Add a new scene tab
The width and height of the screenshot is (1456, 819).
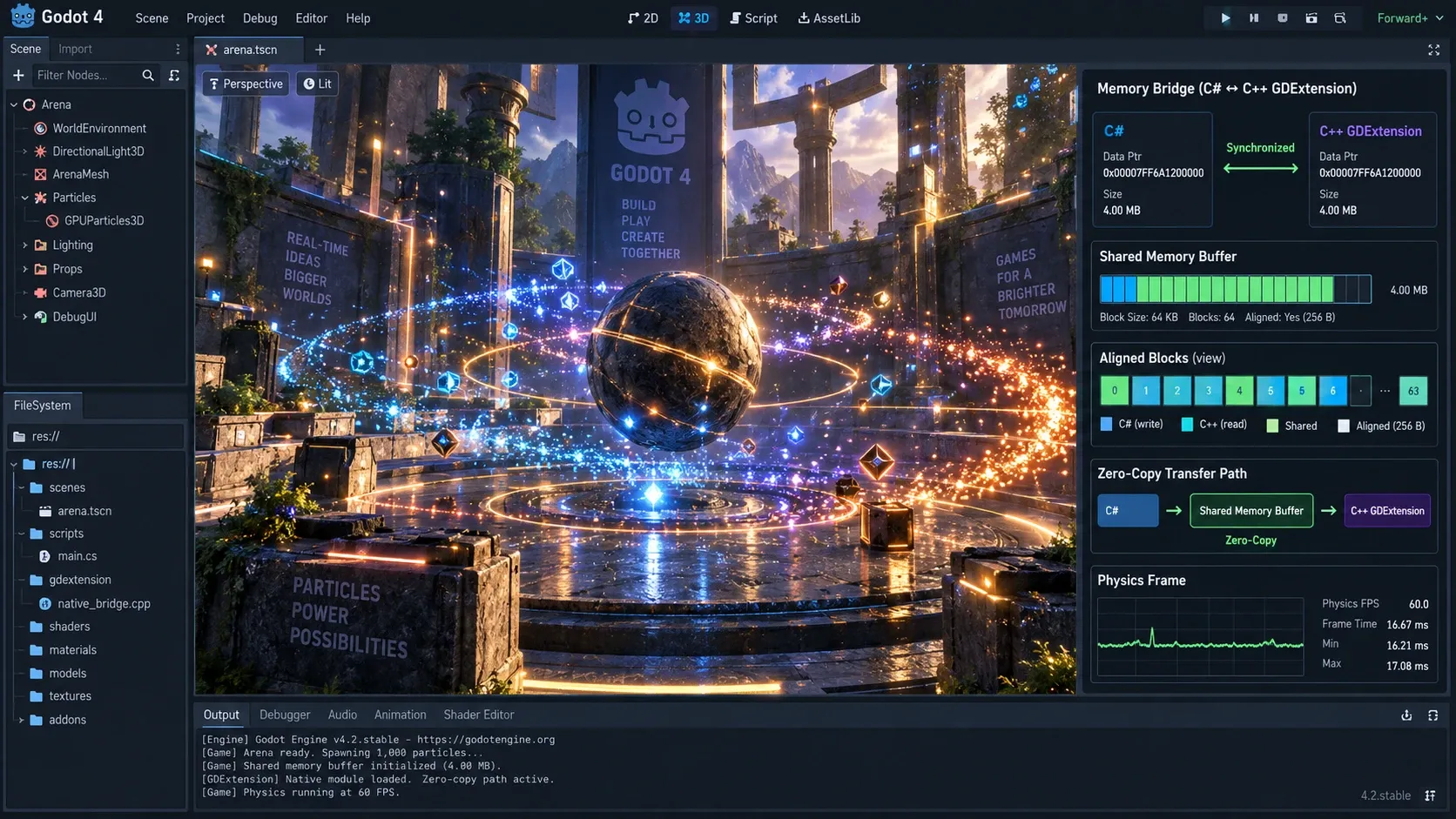(320, 50)
